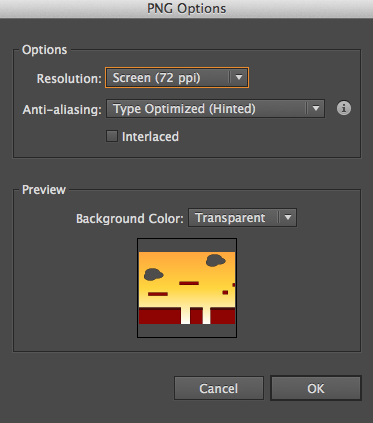Click the artwork preview thumbnail

[187, 288]
